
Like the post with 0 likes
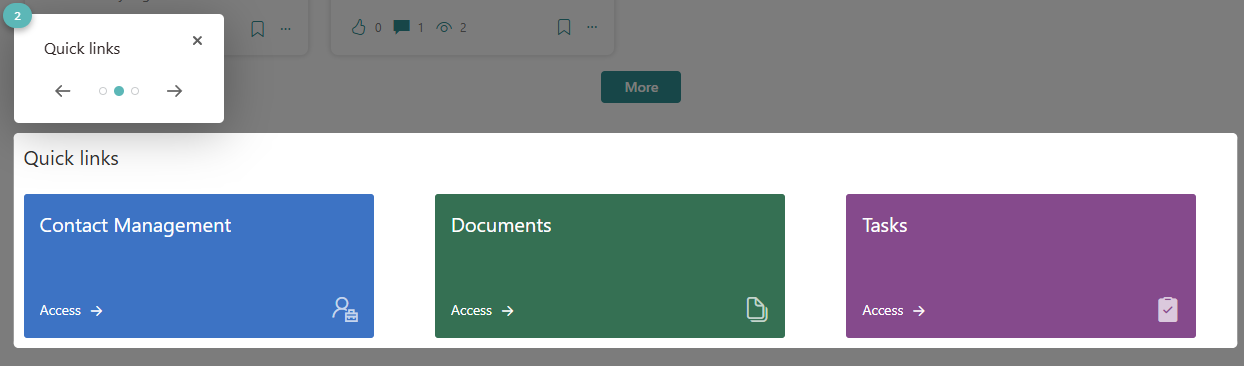pos(359,27)
